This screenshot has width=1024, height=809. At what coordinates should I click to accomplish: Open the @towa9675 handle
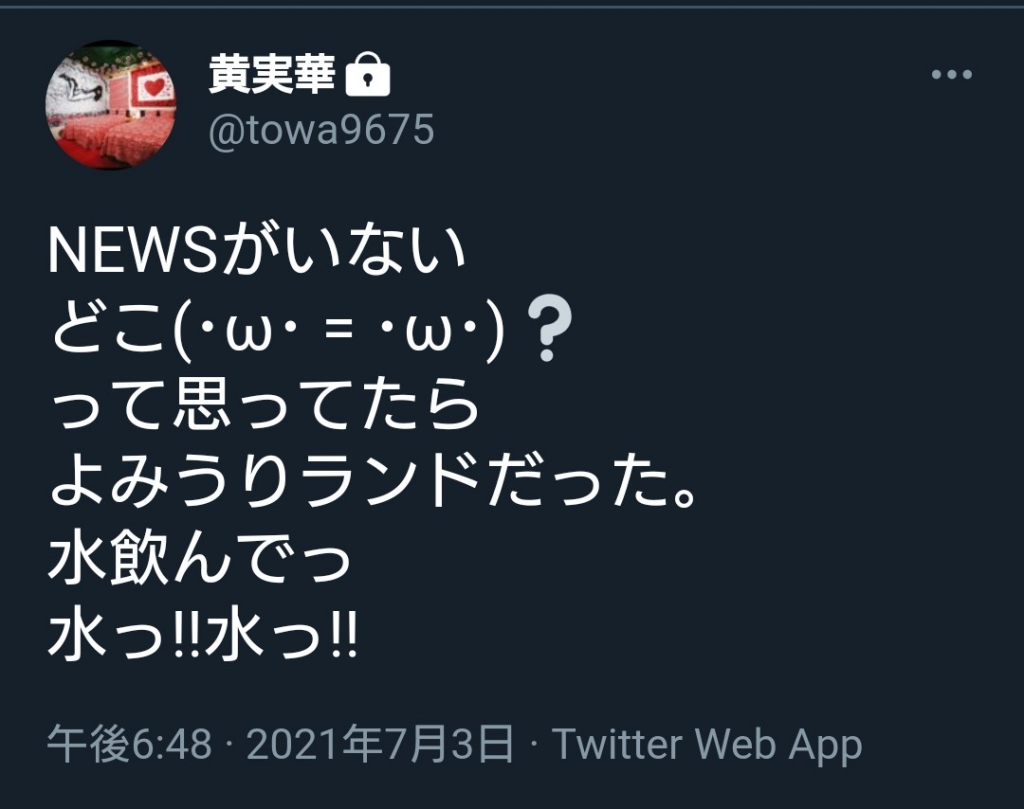pyautogui.click(x=321, y=129)
